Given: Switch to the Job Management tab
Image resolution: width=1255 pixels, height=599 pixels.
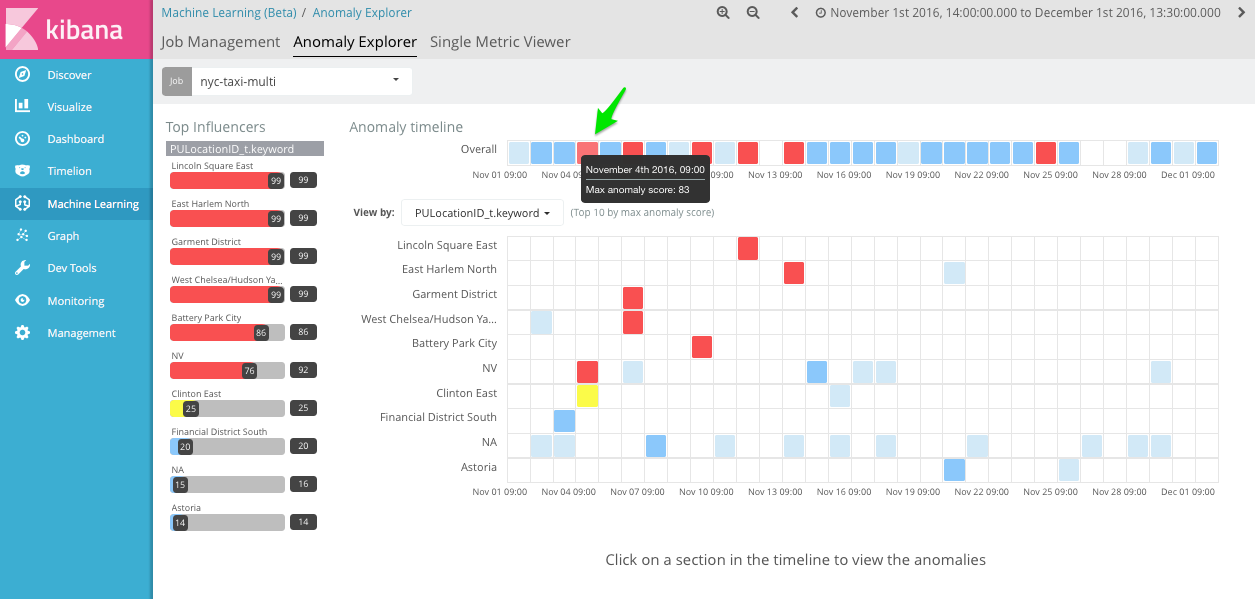Looking at the screenshot, I should (x=219, y=42).
